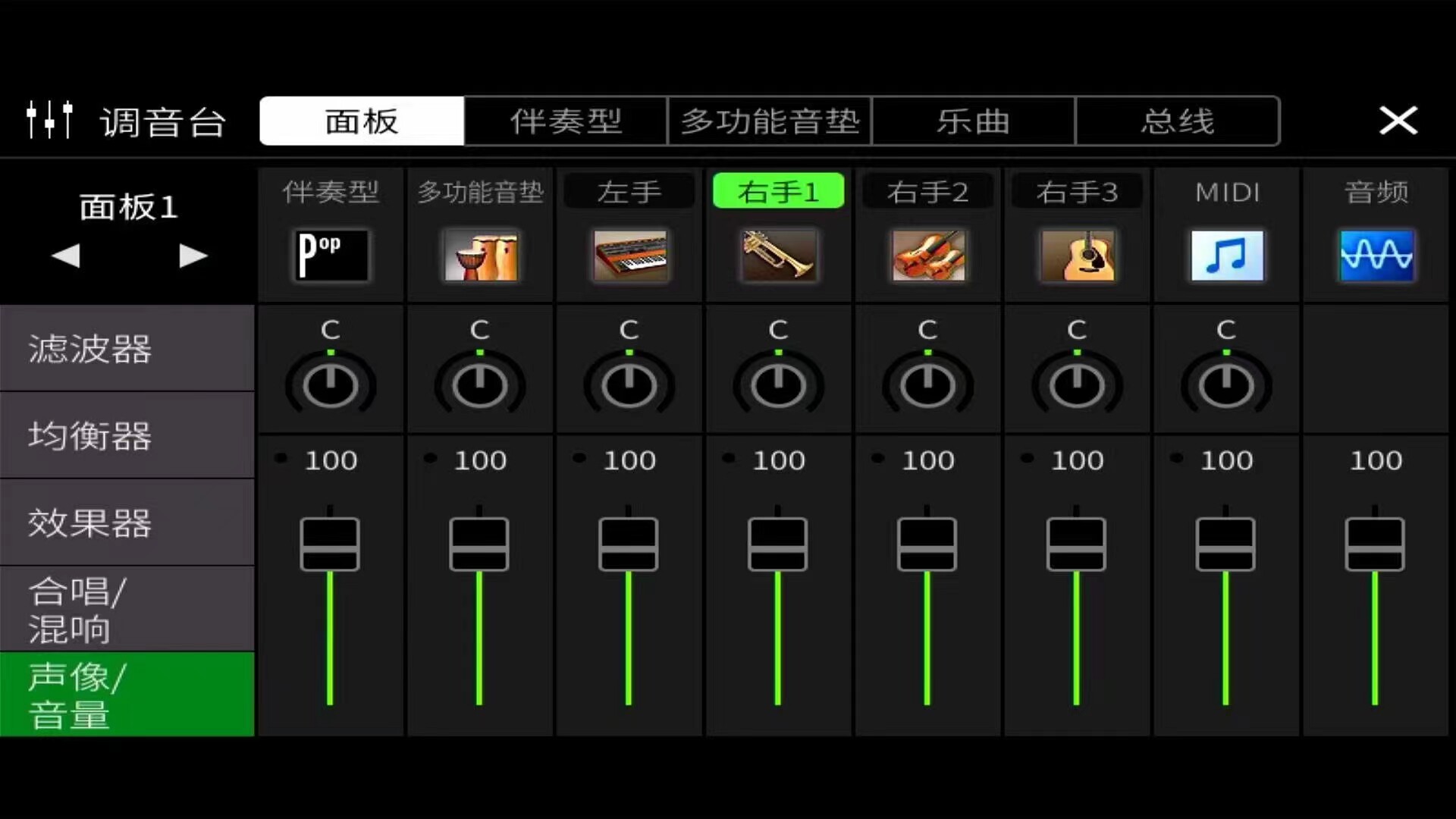Toggle the 左手 part on
Image resolution: width=1456 pixels, height=819 pixels.
tap(629, 192)
